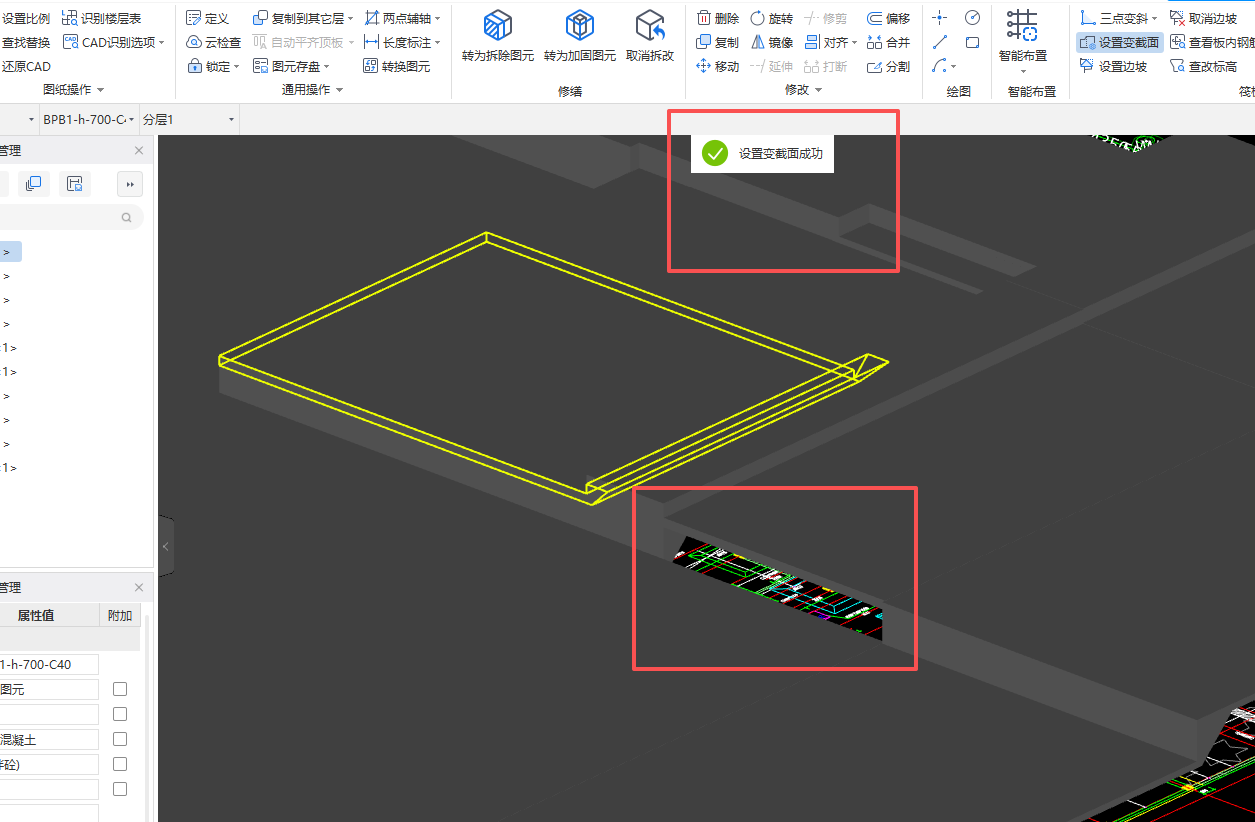The width and height of the screenshot is (1255, 822).
Task: Click 合并 merge tool
Action: (889, 42)
